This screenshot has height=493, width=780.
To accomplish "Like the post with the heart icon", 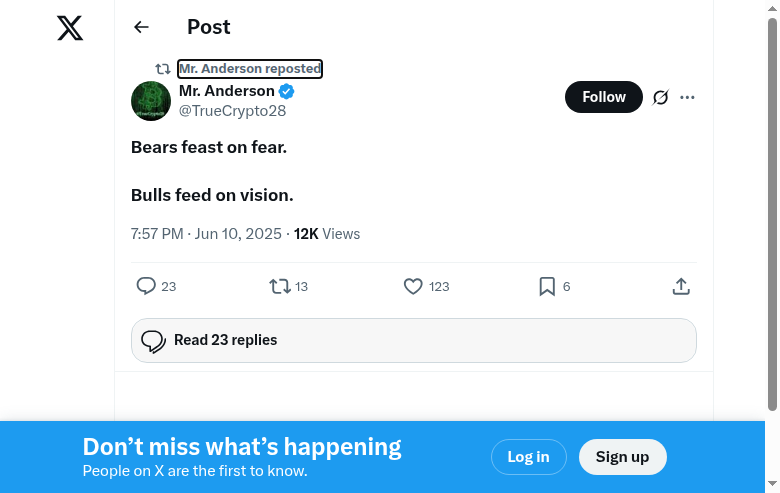I will click(x=413, y=286).
